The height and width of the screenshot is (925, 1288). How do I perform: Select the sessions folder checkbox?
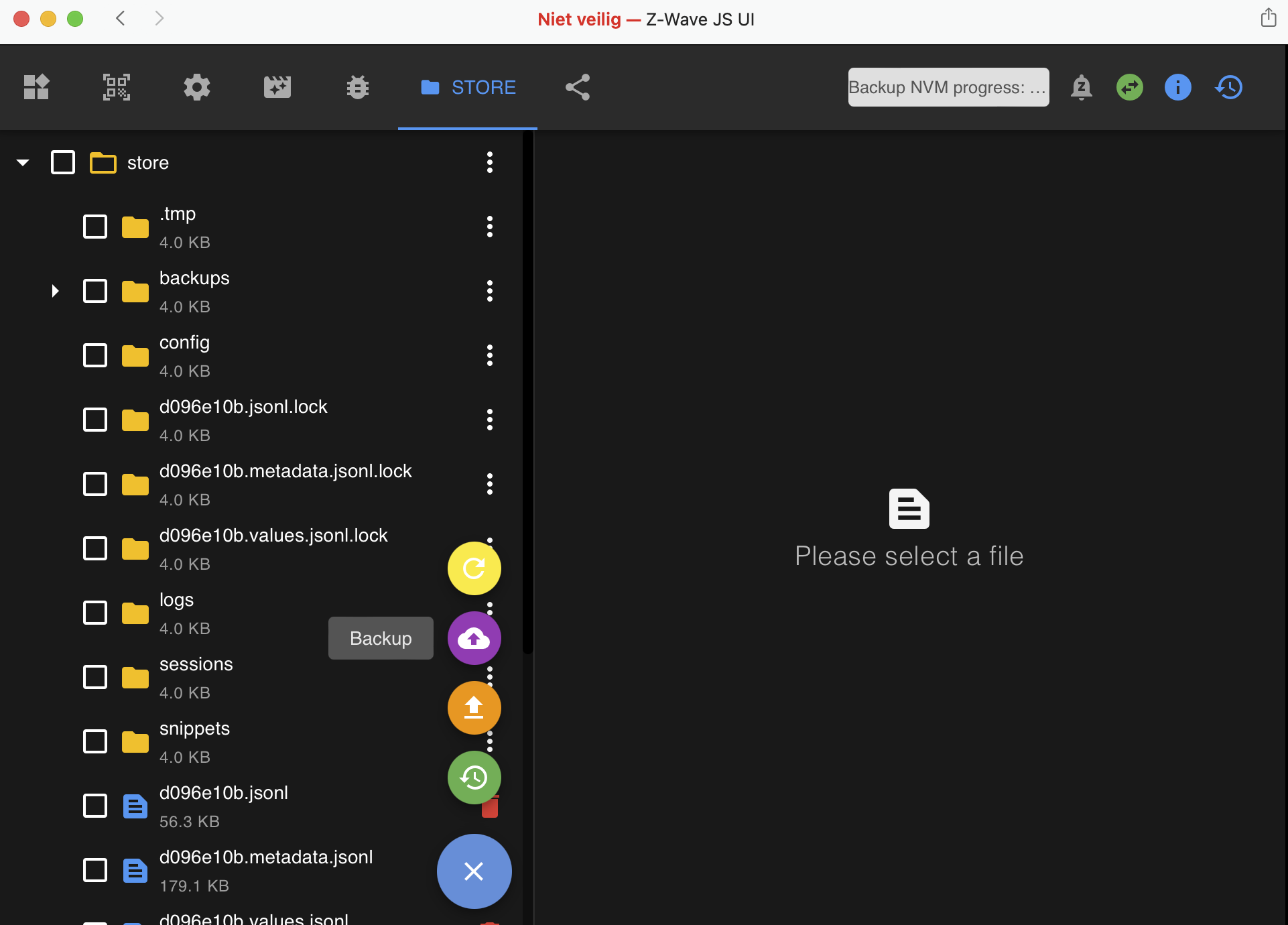click(95, 677)
